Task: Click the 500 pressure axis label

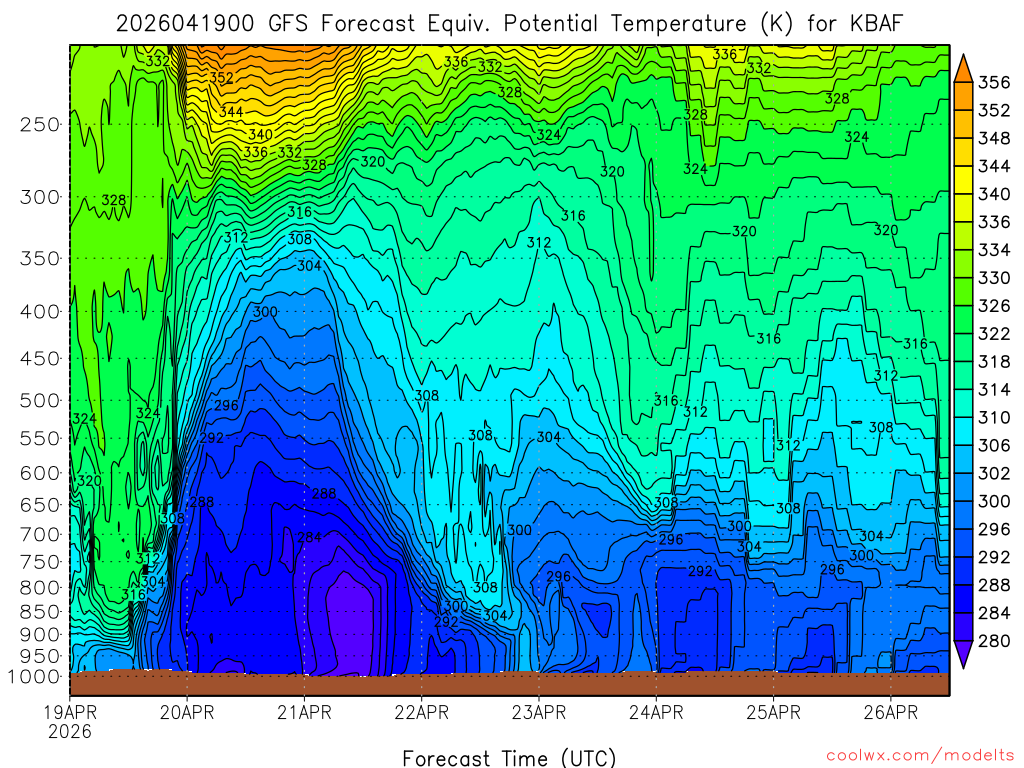Action: coord(40,400)
